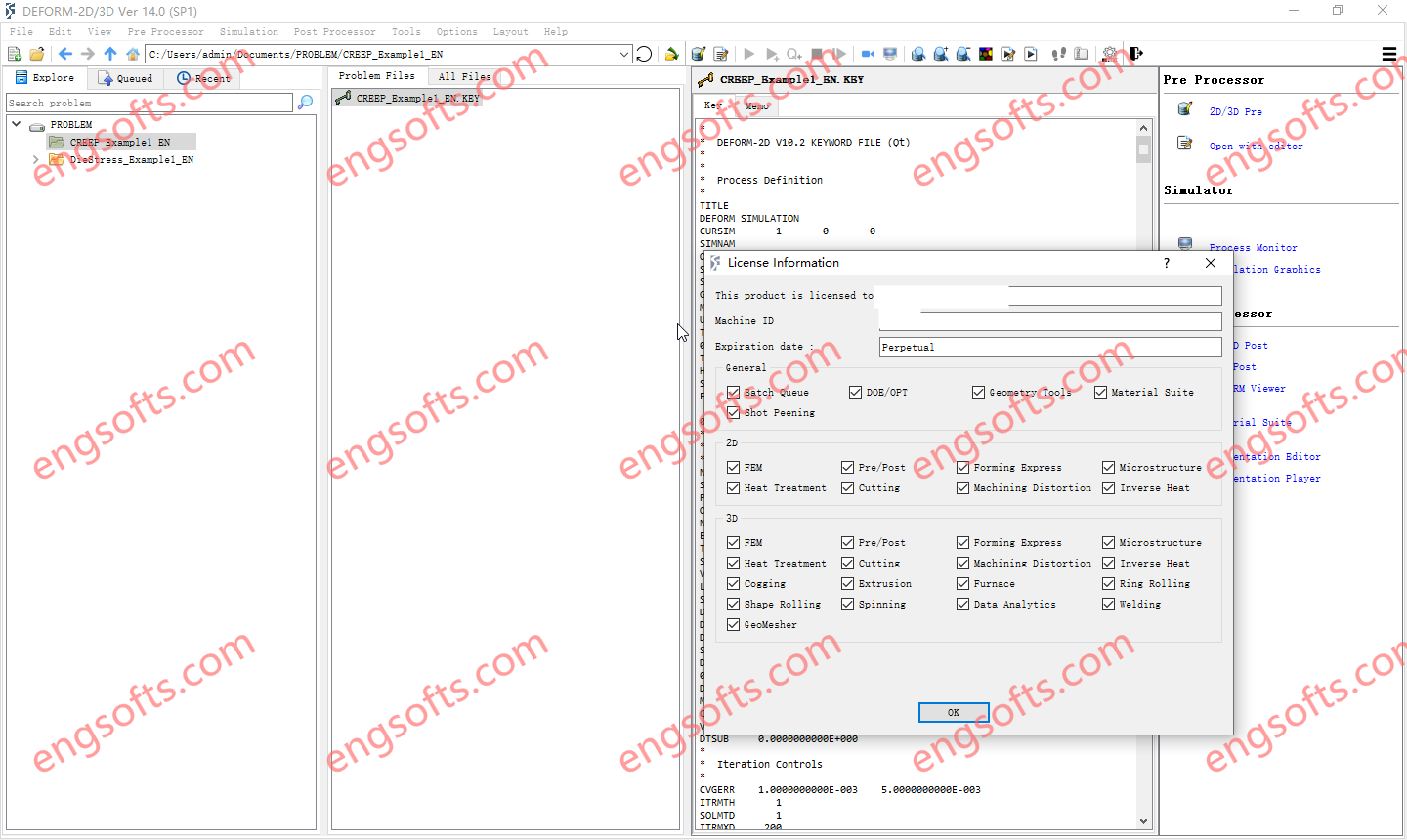Viewport: 1407px width, 840px height.
Task: Click the new problem icon in toolbar
Action: (15, 54)
